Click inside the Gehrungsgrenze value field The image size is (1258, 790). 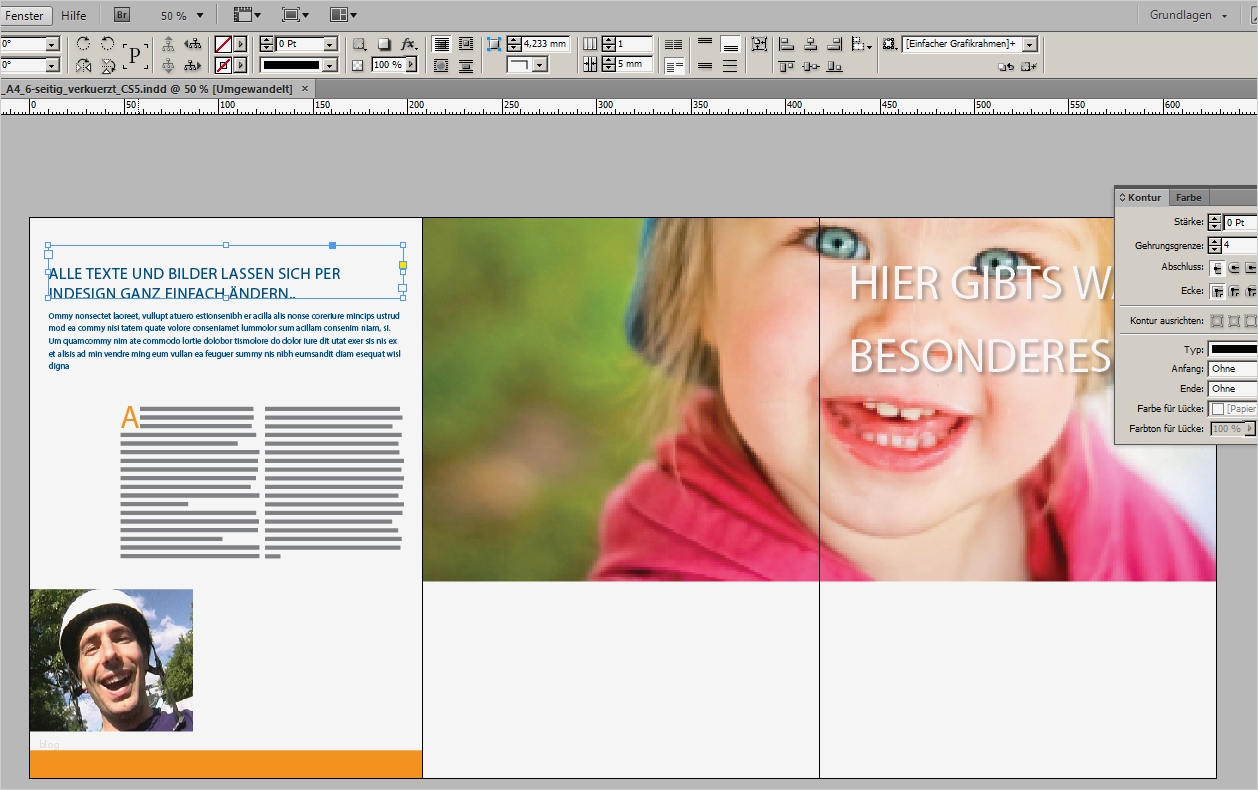click(x=1240, y=245)
